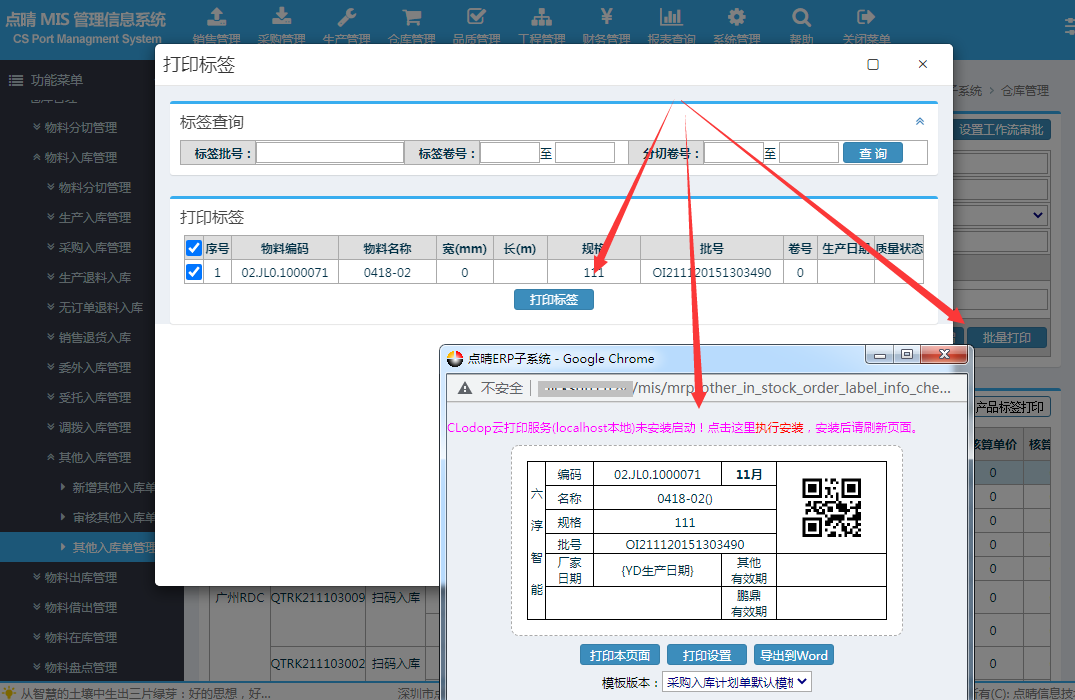Open the 采购管理 download icon
1075x700 pixels.
tap(281, 17)
